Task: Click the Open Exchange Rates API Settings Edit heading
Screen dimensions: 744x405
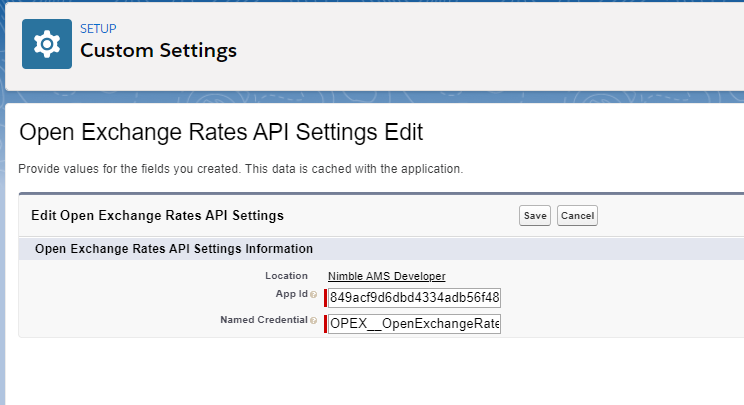Action: [221, 132]
